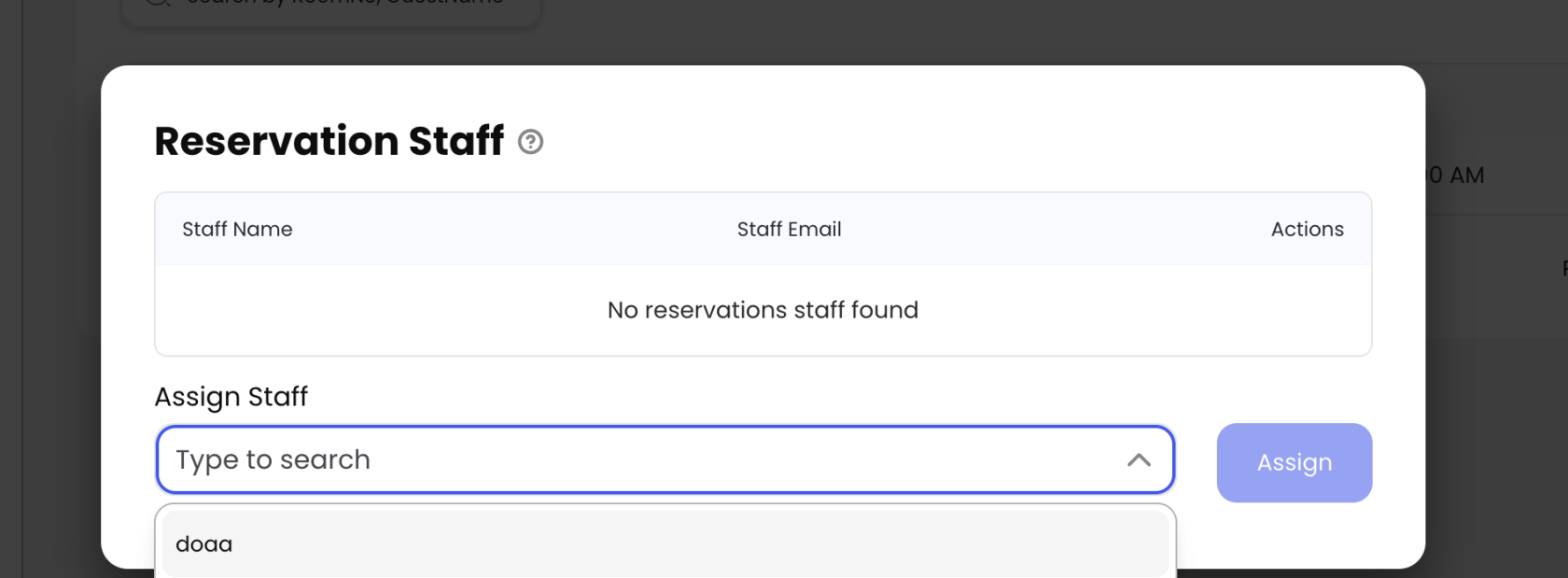This screenshot has height=578, width=1568.
Task: Click the Assign Staff label
Action: (231, 397)
